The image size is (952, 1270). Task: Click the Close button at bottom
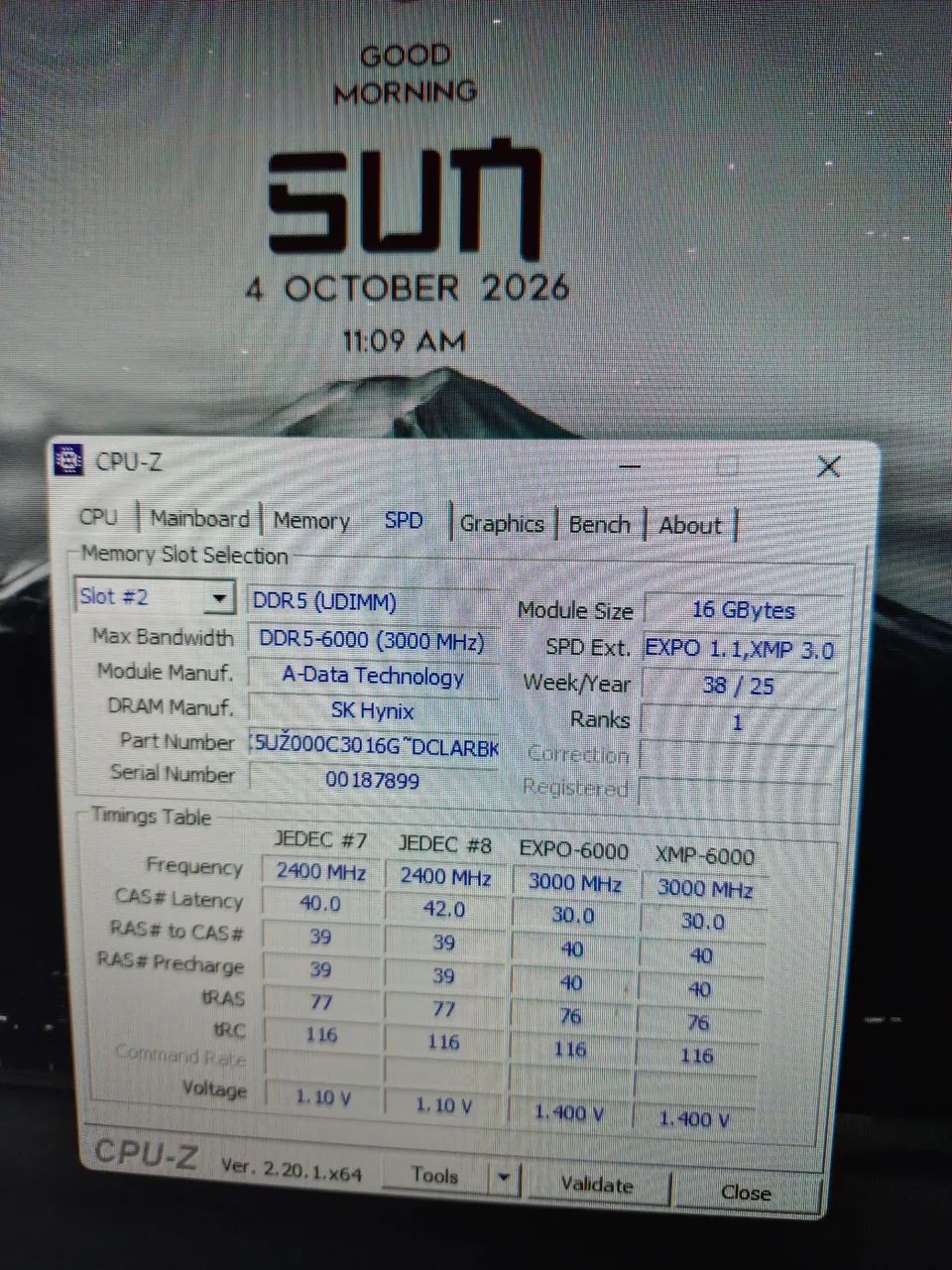(746, 1193)
